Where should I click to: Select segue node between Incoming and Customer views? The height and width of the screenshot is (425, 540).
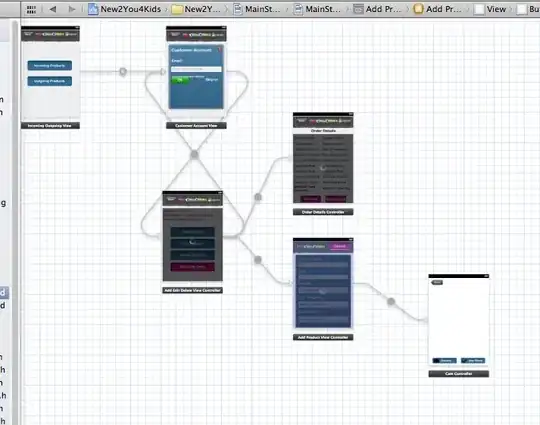point(123,72)
